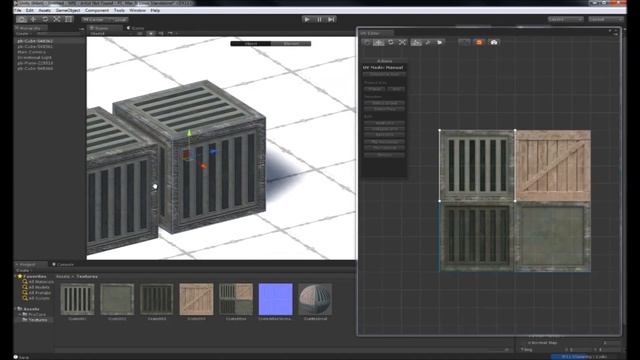640x360 pixels.
Task: Toggle the orange texture preview icon
Action: (x=479, y=42)
